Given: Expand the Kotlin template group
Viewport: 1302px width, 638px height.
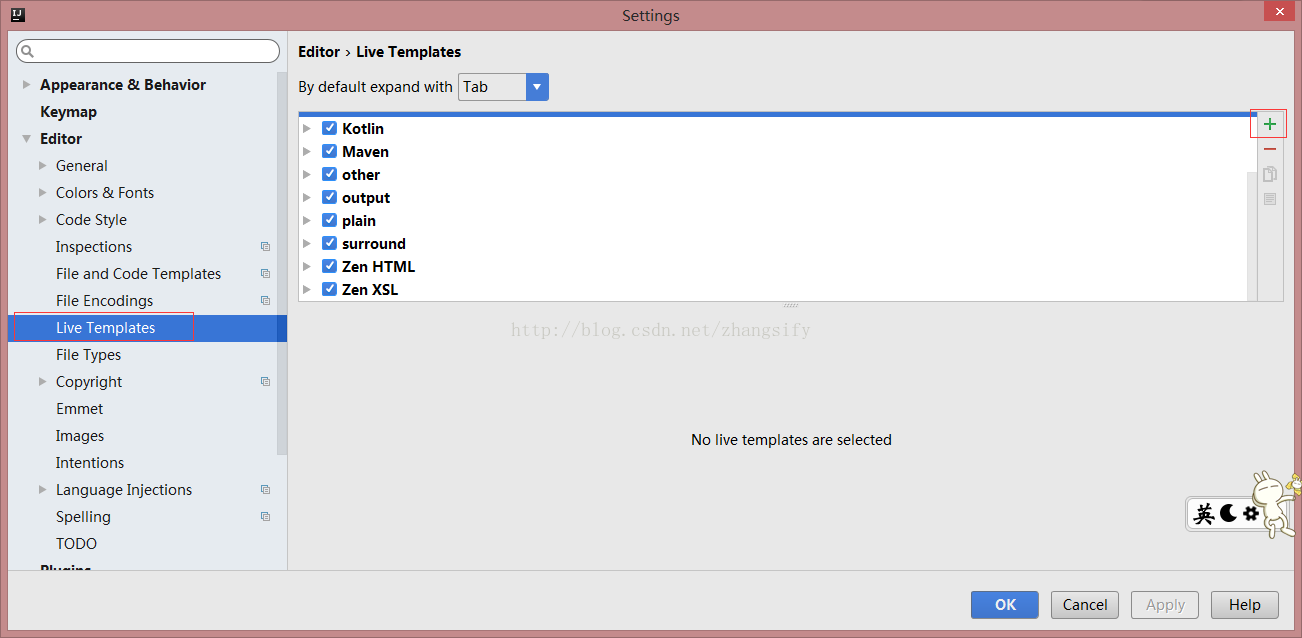Looking at the screenshot, I should (307, 128).
